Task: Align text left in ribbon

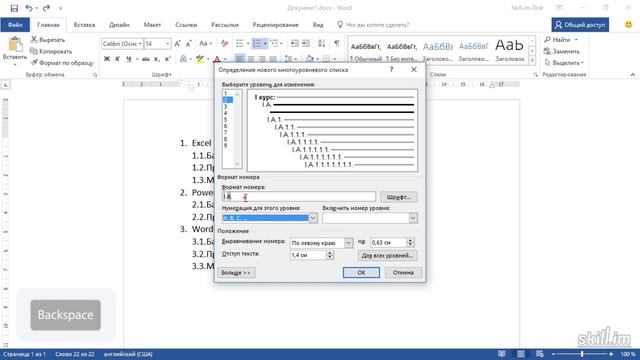Action: tap(240, 59)
